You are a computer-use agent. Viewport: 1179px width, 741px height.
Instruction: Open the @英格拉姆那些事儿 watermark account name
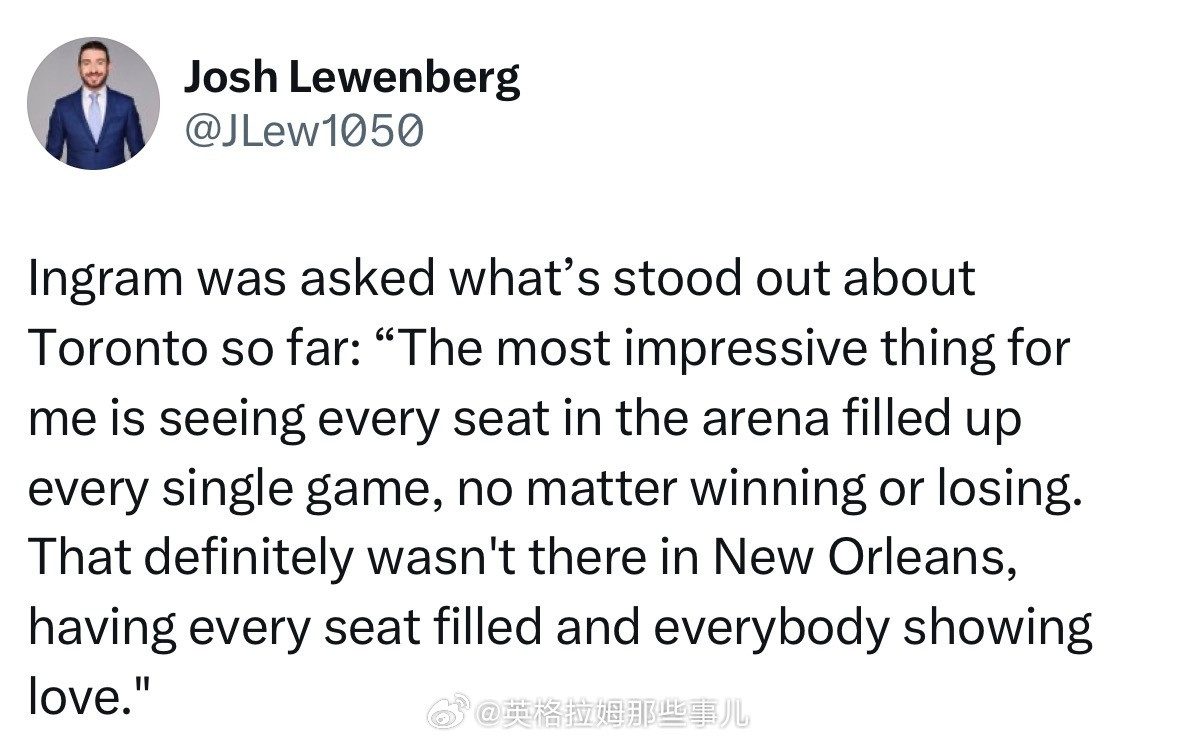611,712
